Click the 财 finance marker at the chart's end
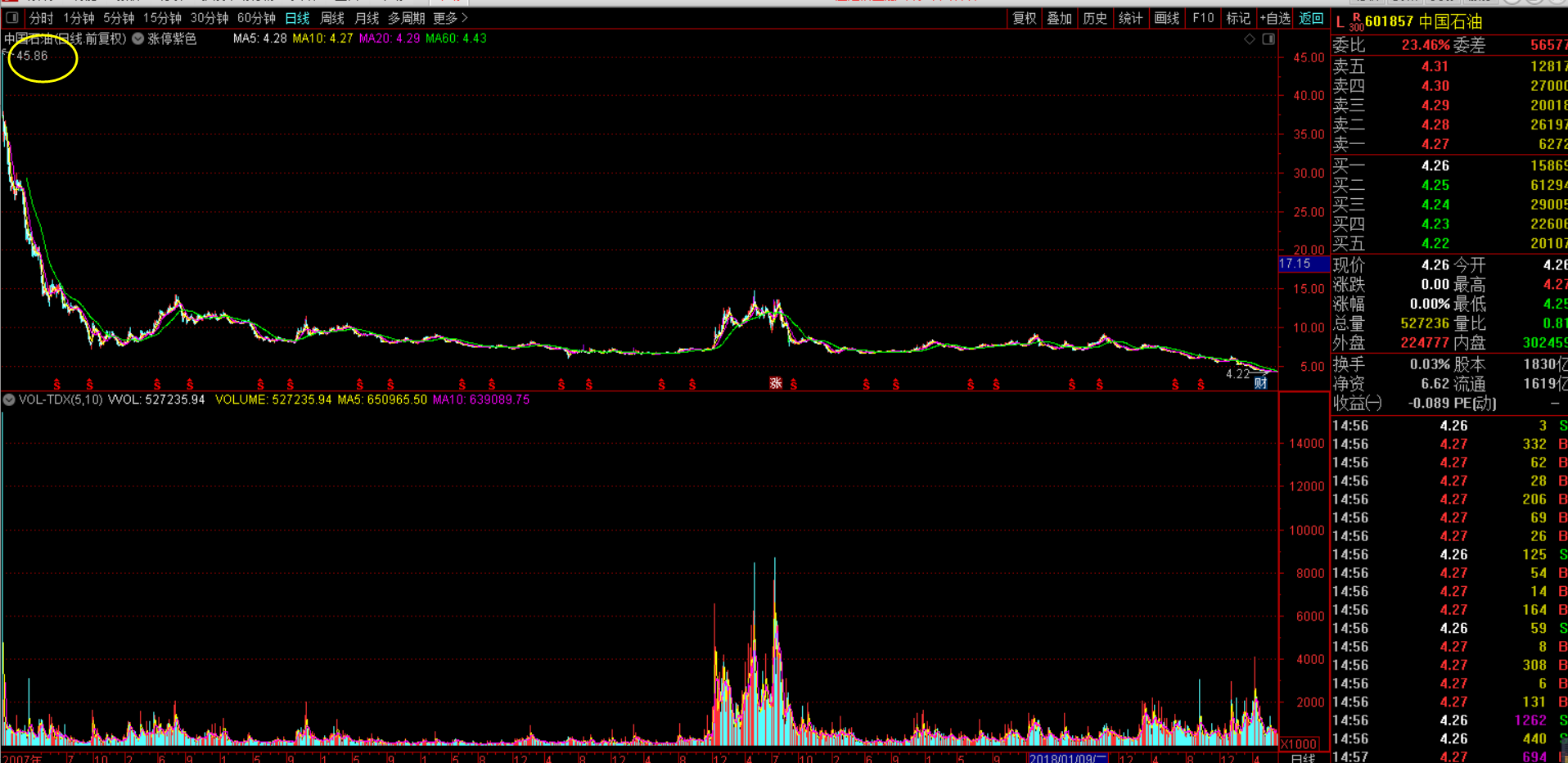Viewport: 1568px width, 763px height. pyautogui.click(x=1260, y=383)
